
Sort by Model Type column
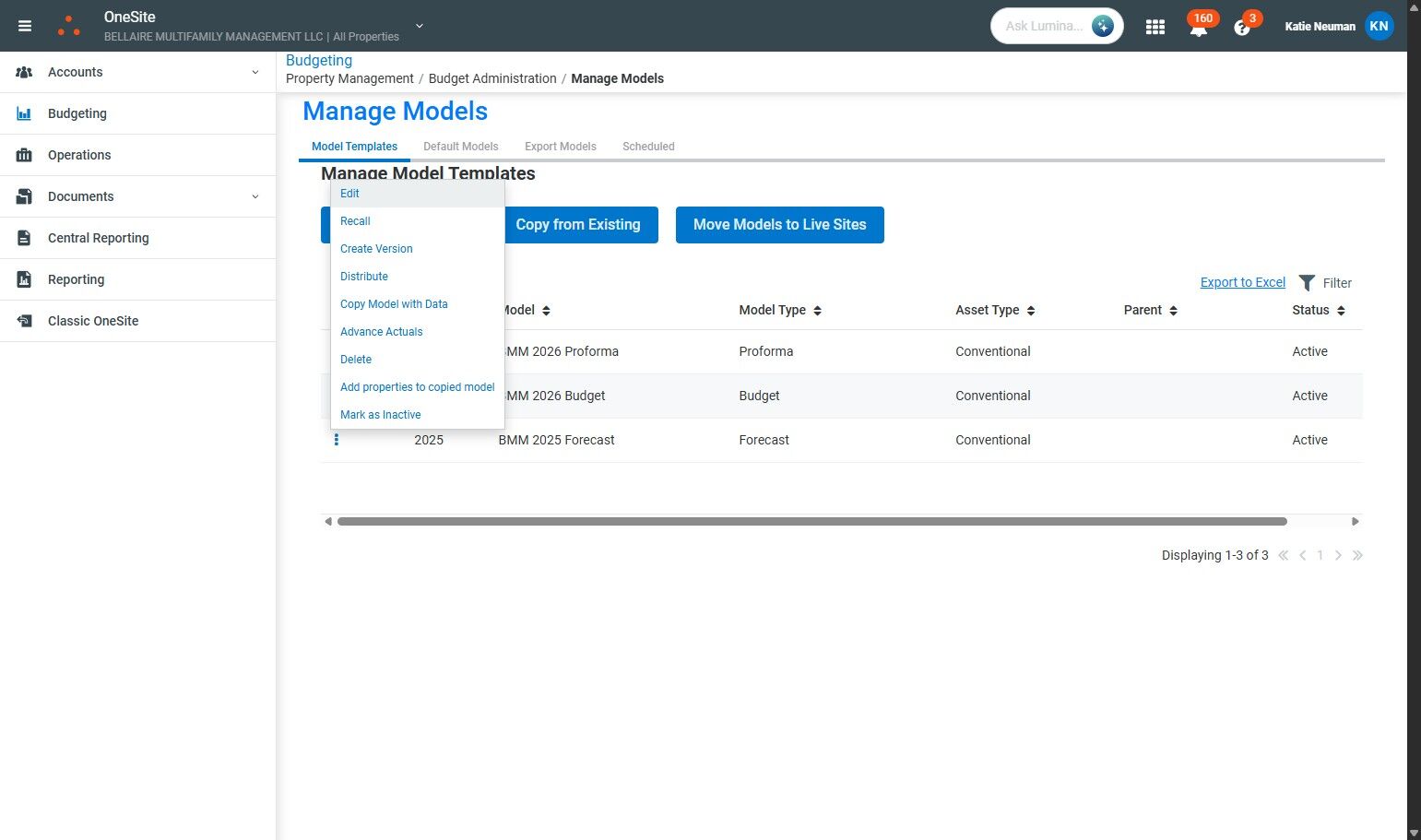(x=817, y=311)
